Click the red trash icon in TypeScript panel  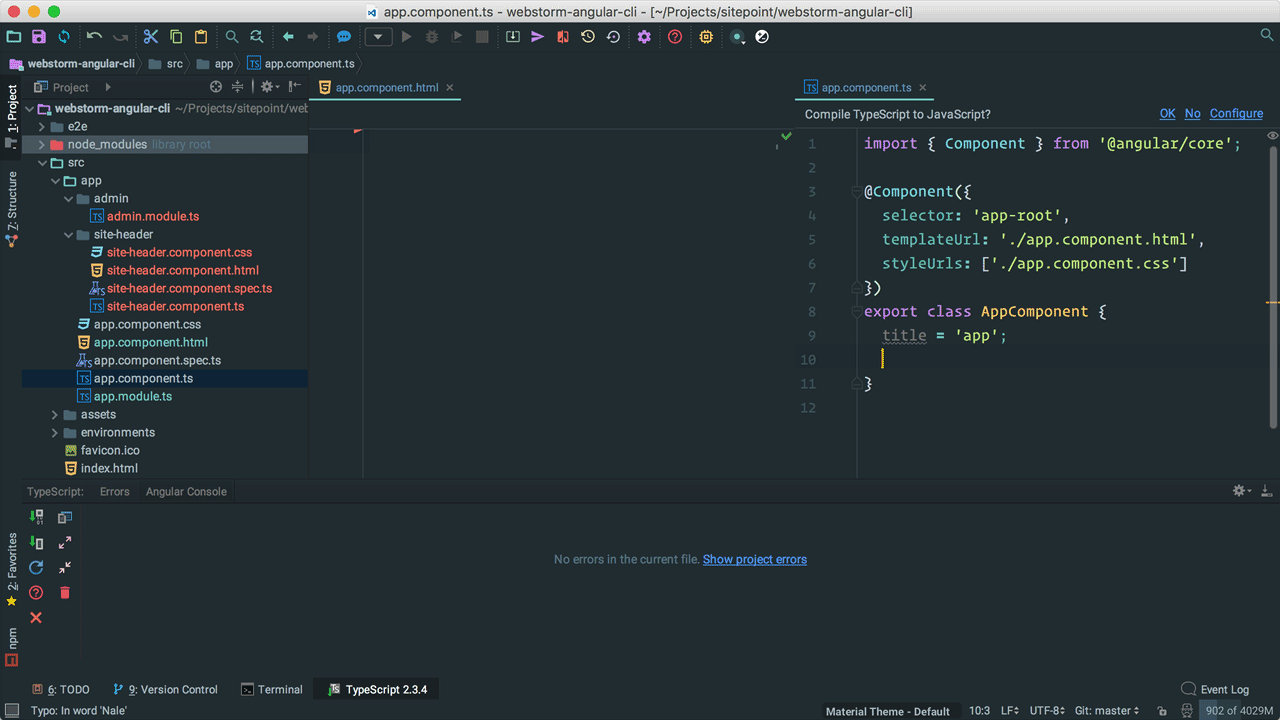[65, 593]
